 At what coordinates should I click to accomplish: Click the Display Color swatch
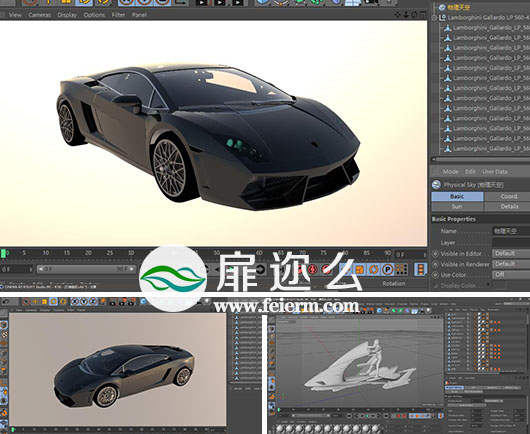(499, 285)
